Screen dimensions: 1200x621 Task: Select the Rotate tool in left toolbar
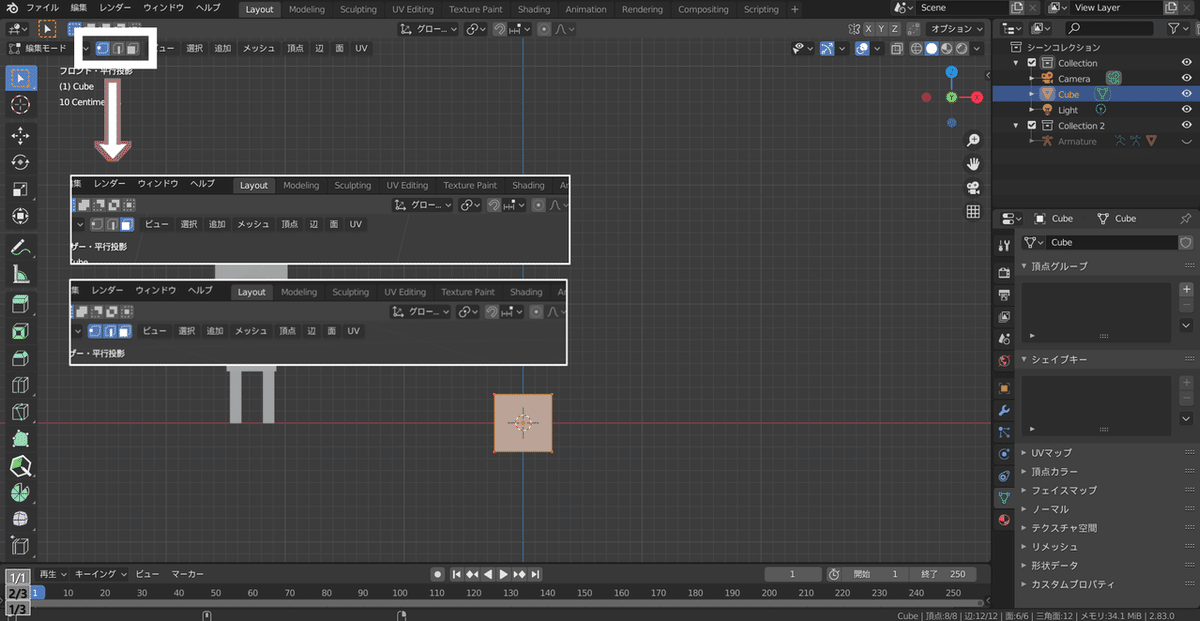(x=20, y=162)
